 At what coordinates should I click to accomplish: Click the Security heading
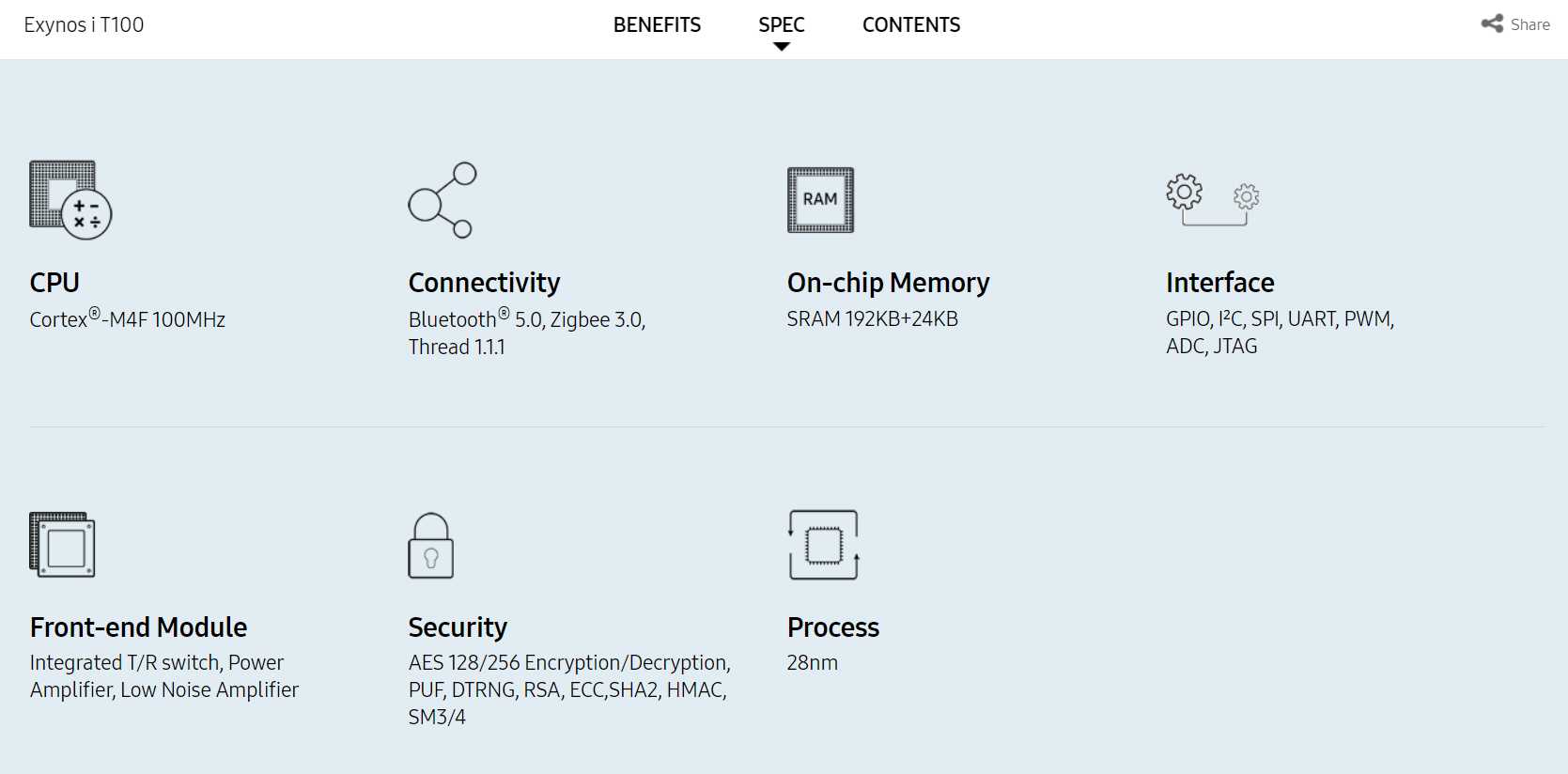pyautogui.click(x=458, y=627)
